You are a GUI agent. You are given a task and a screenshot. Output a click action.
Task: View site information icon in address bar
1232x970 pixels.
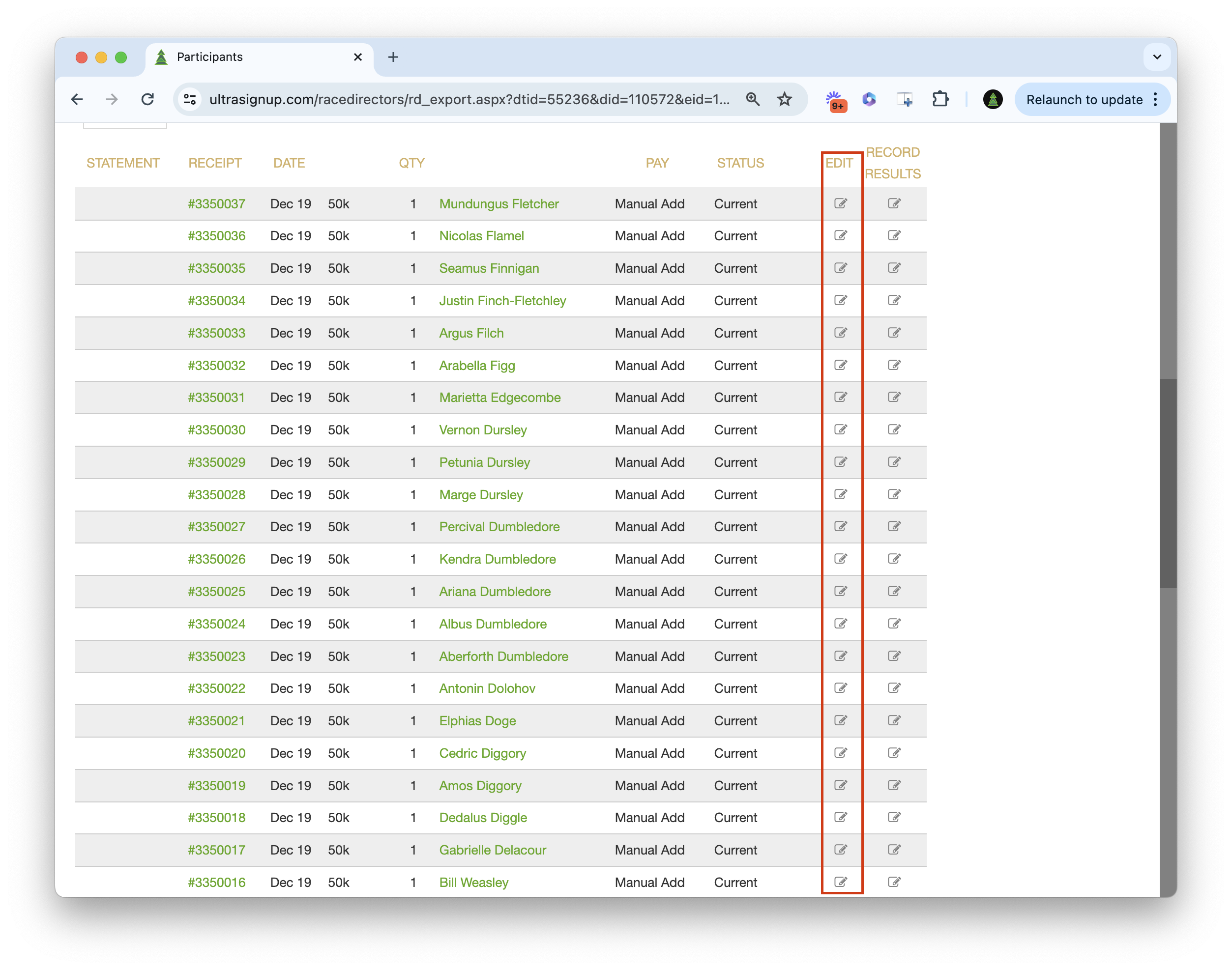tap(190, 99)
